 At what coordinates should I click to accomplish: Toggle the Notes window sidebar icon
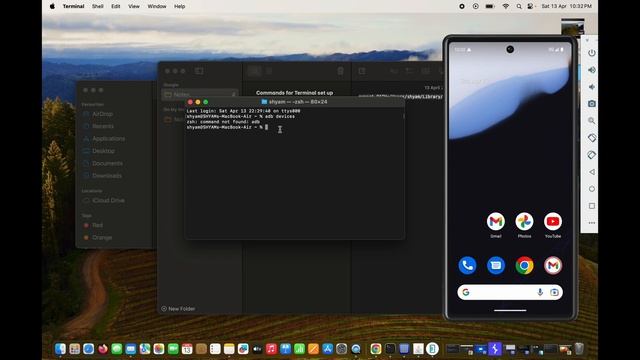pyautogui.click(x=199, y=71)
